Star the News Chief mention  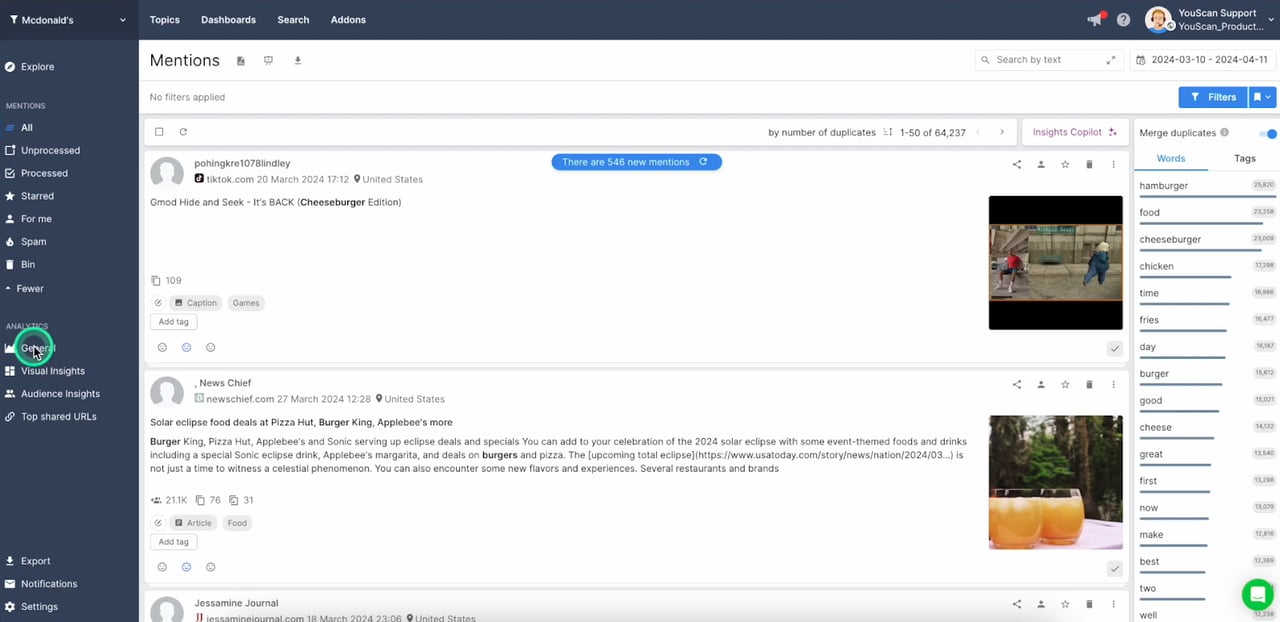[1065, 384]
